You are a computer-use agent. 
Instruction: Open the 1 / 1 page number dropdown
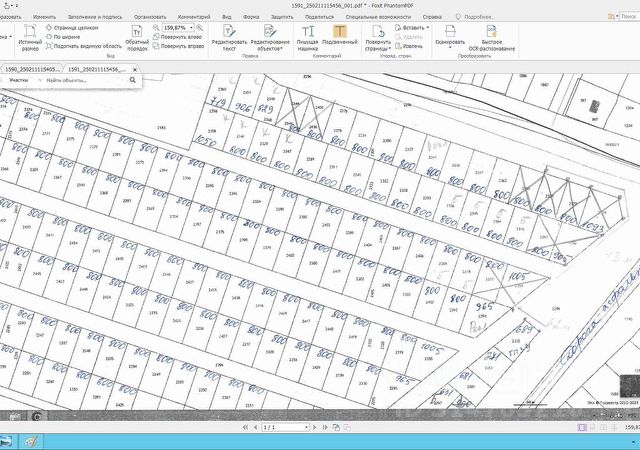306,427
